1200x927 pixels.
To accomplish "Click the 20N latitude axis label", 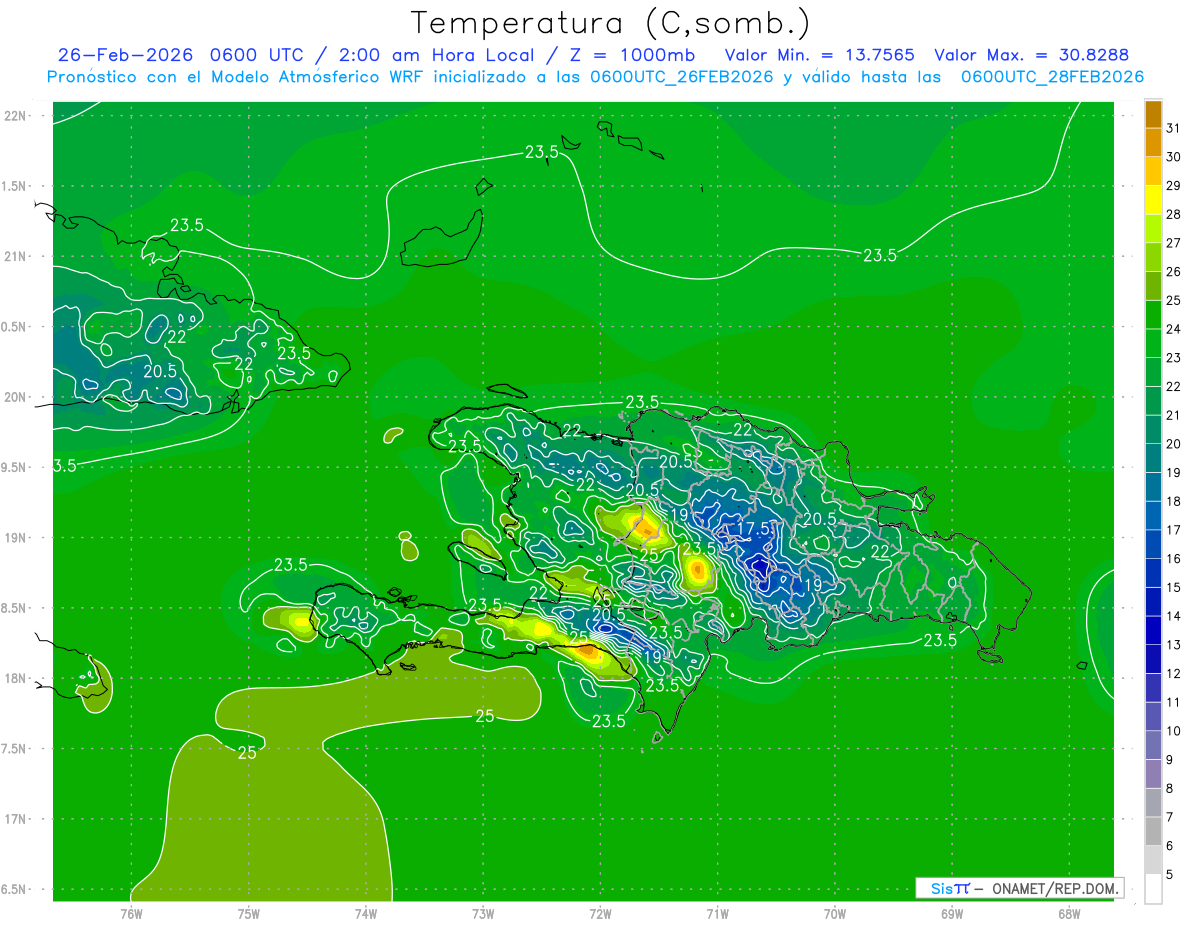I will [x=16, y=397].
